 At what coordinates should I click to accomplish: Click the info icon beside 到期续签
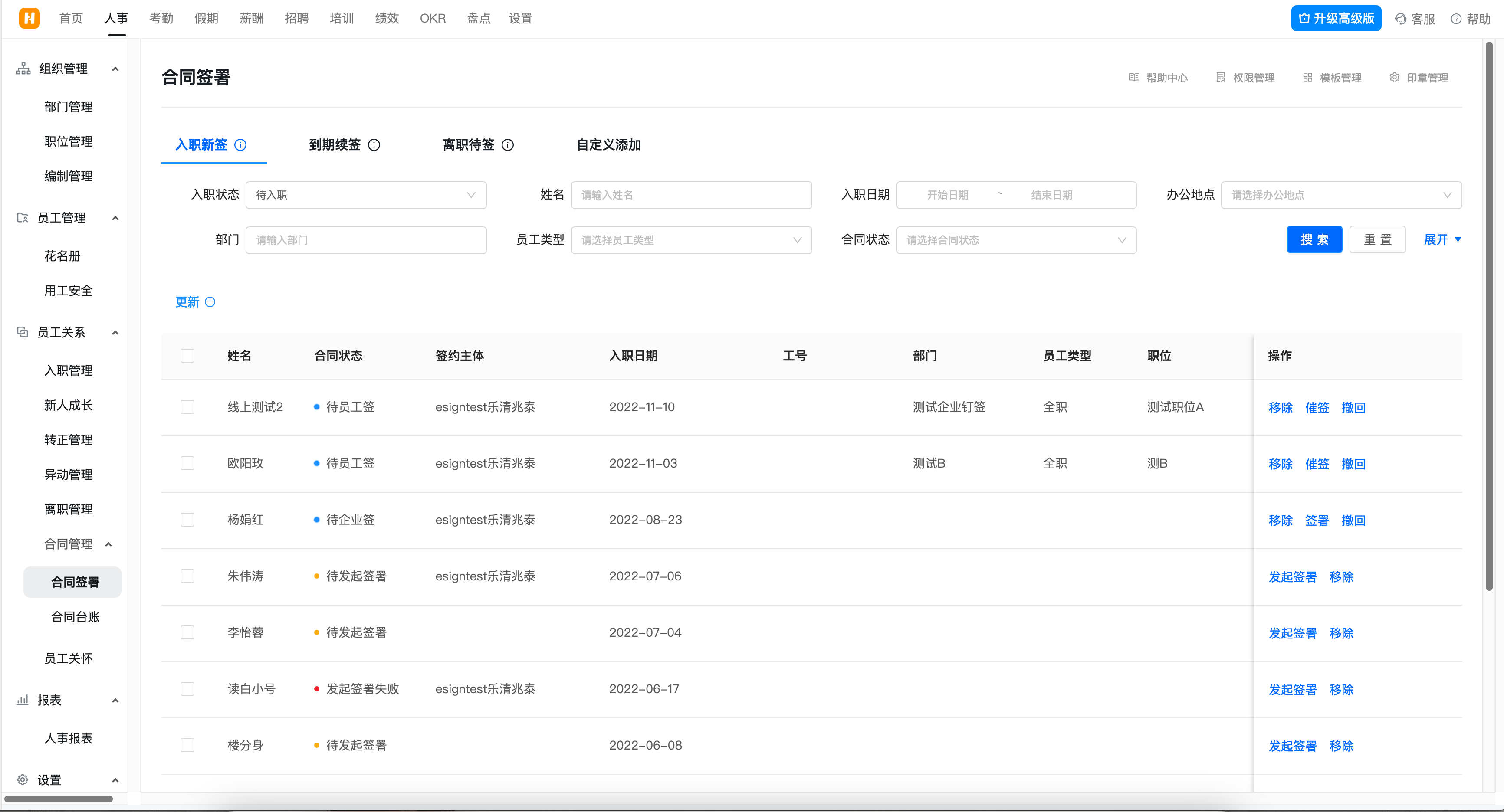[374, 145]
